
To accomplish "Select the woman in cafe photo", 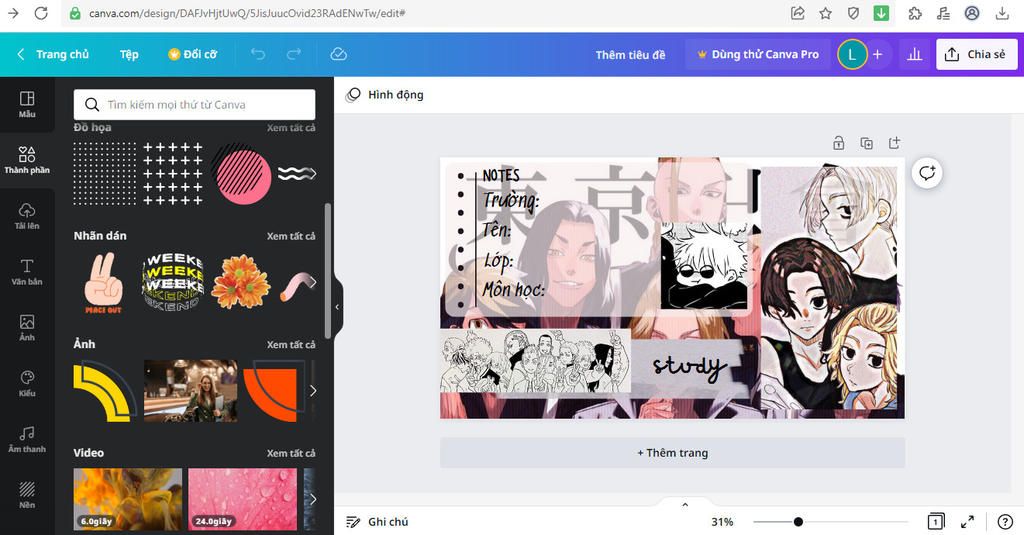I will coord(191,391).
